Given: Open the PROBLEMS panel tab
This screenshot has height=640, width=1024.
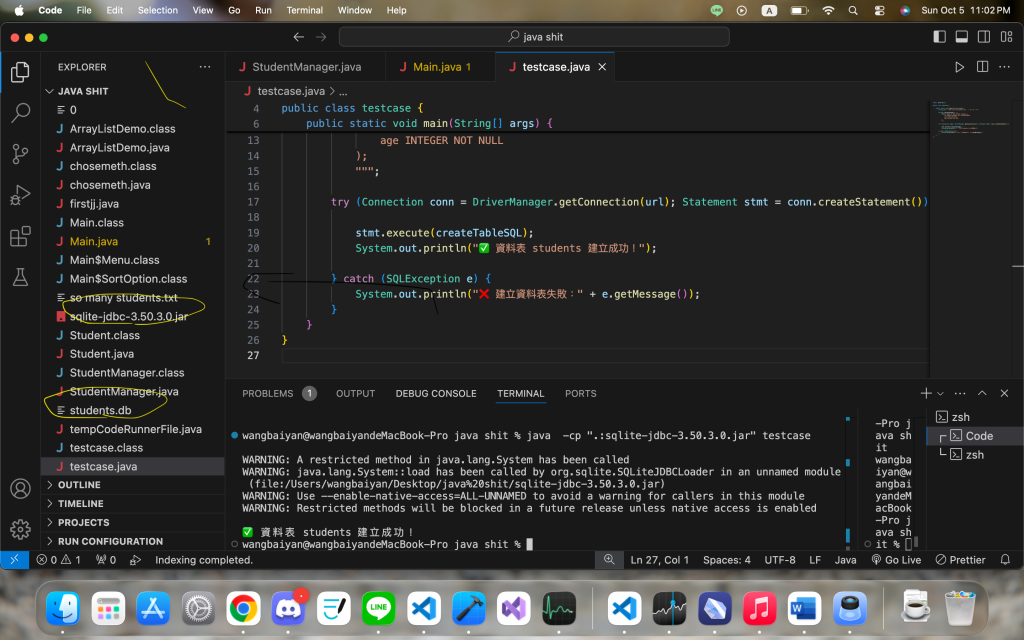Looking at the screenshot, I should click(x=279, y=393).
